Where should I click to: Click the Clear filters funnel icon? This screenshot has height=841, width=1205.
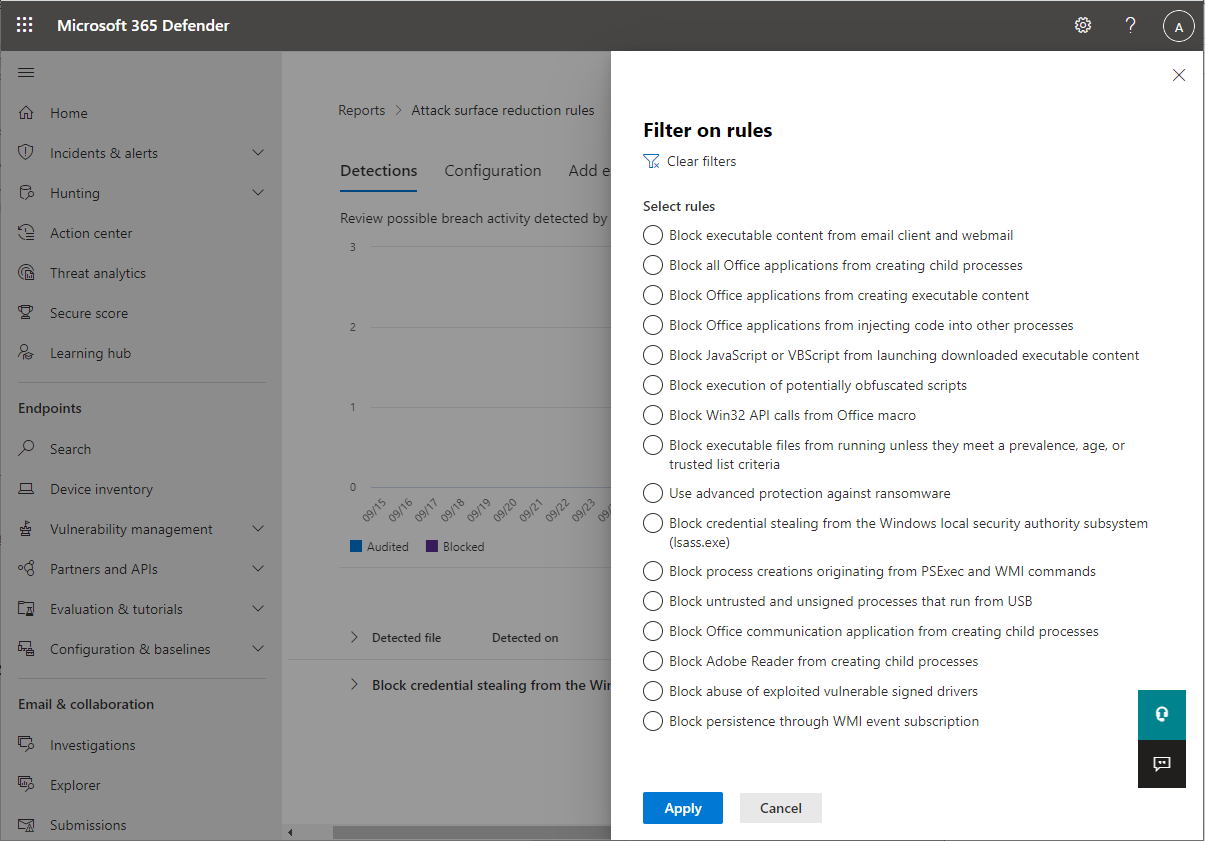(x=652, y=161)
